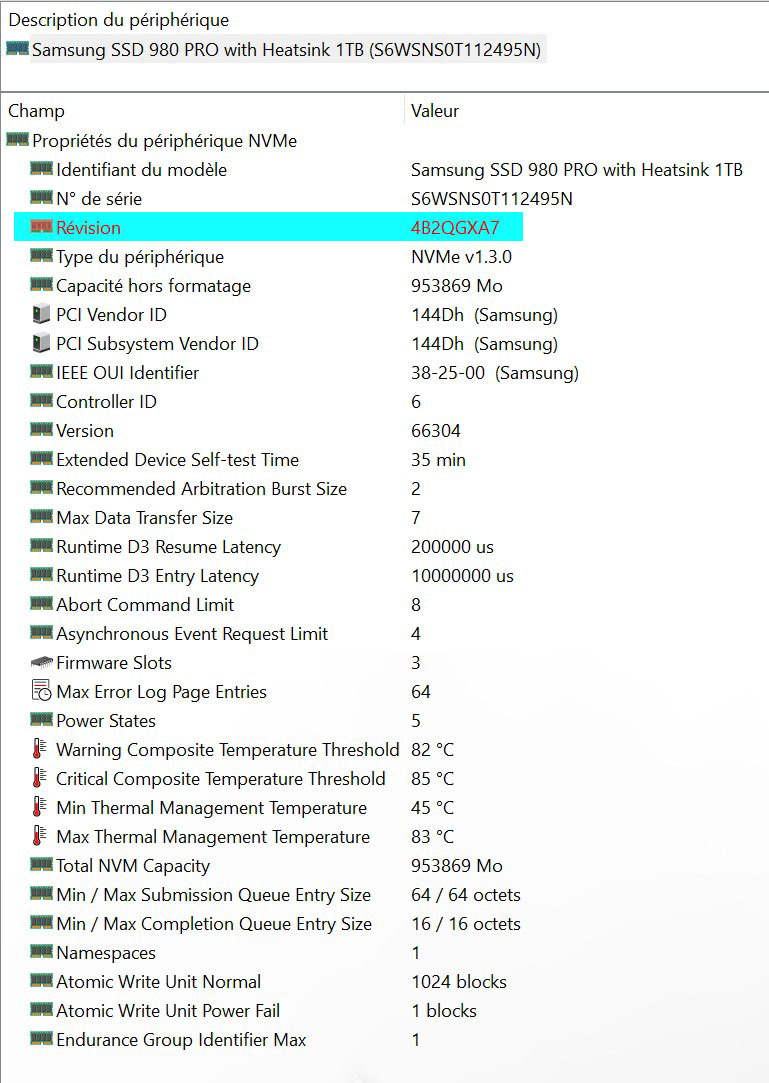Select Version value 66304
The height and width of the screenshot is (1083, 769).
click(435, 431)
